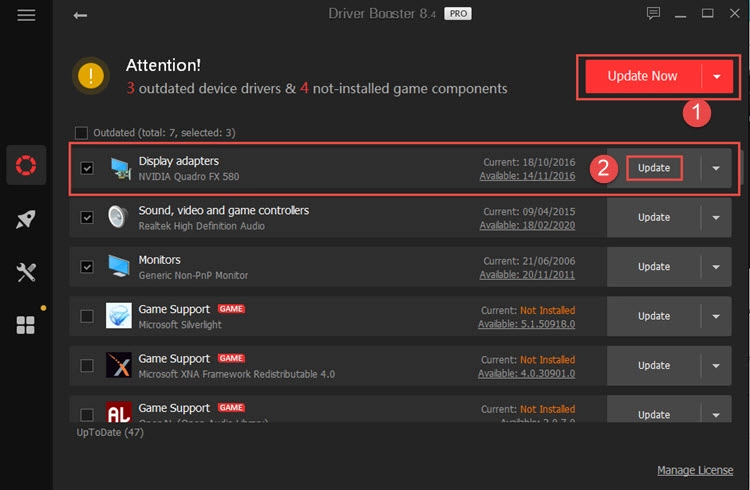The height and width of the screenshot is (490, 750).
Task: Open the Manage License link
Action: (x=695, y=470)
